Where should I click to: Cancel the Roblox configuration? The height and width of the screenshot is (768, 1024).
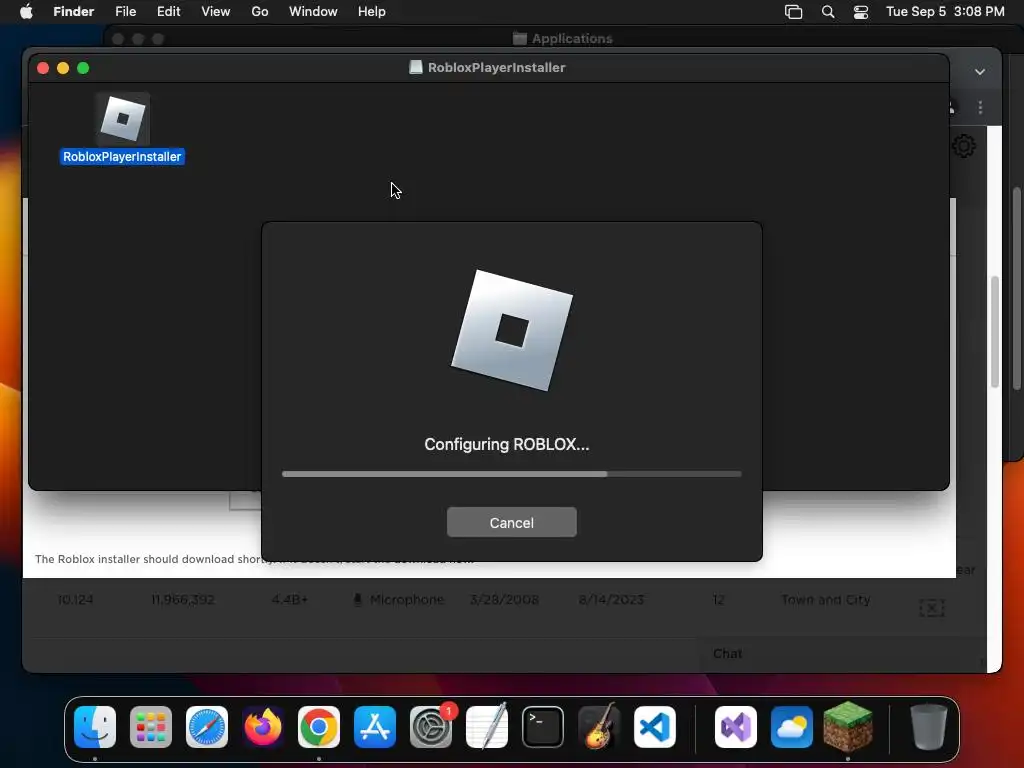511,522
